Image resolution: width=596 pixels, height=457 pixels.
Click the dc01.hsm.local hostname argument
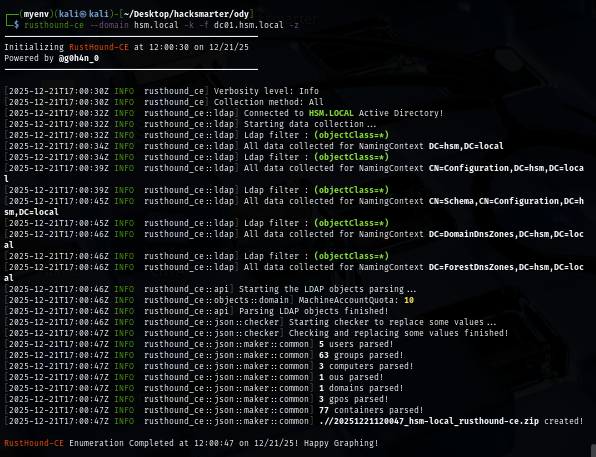(249, 25)
